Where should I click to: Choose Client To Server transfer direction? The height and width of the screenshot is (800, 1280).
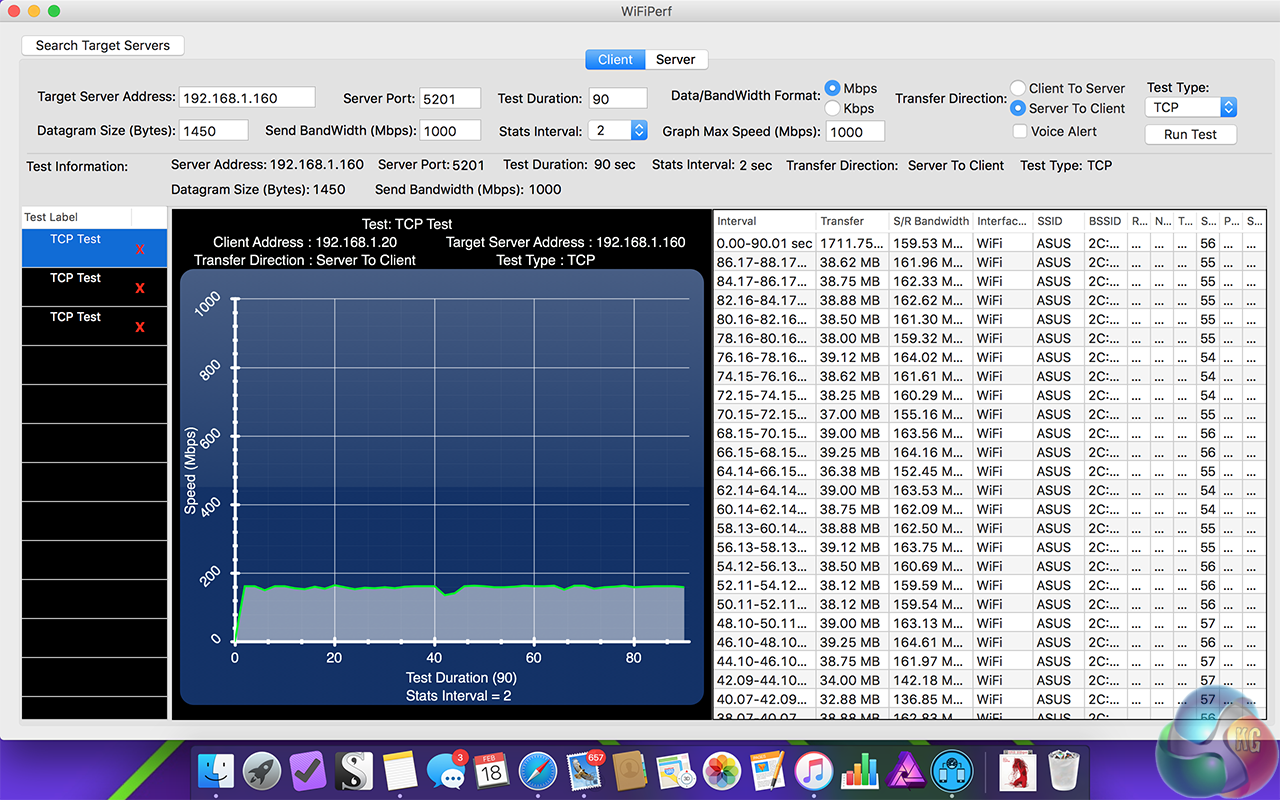[1018, 88]
